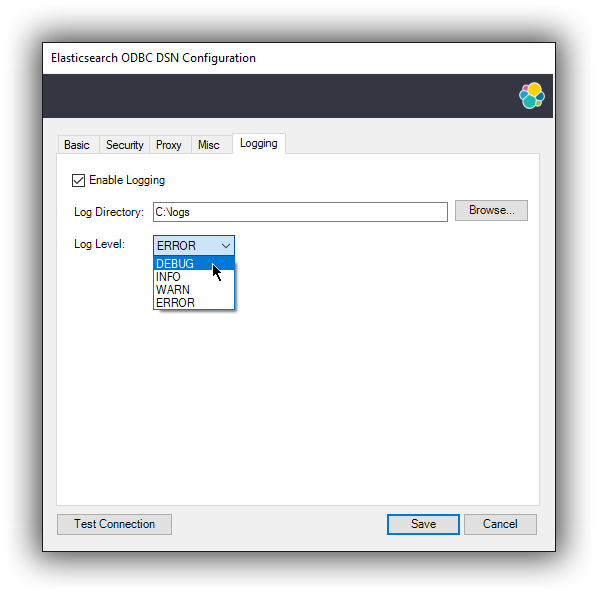Collapse the Log Level combo box
Screen dimensions: 598x594
click(194, 246)
